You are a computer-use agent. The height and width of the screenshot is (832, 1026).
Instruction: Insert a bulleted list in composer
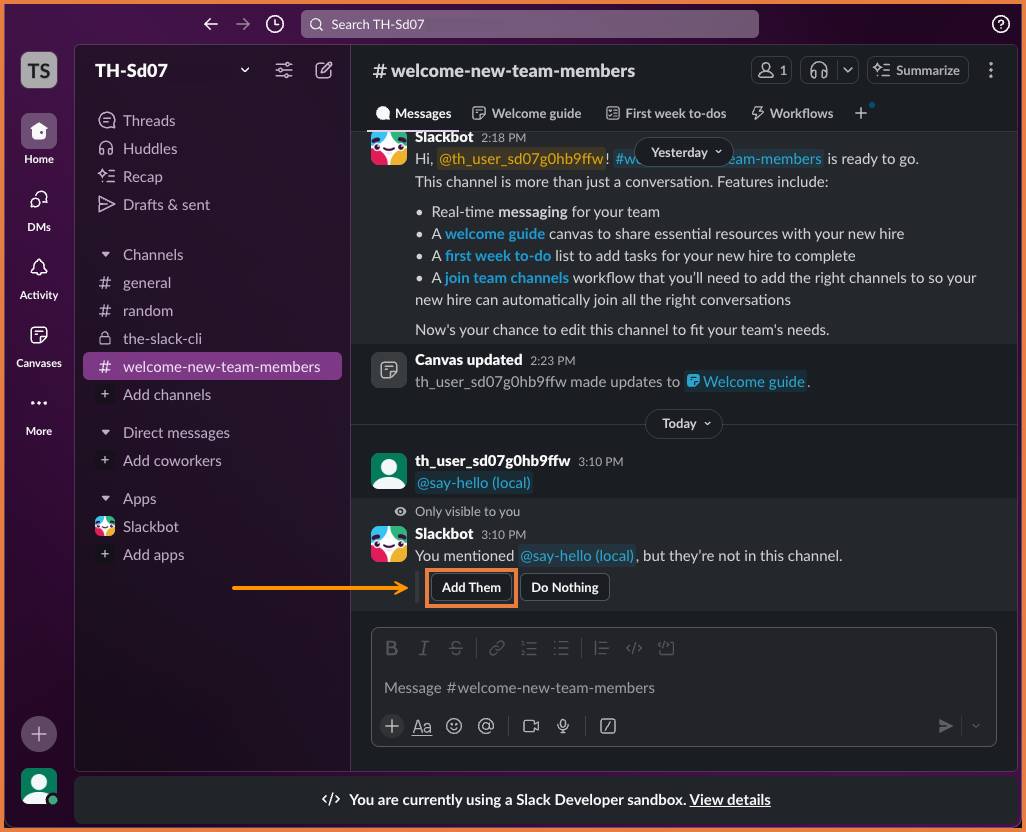click(x=561, y=648)
